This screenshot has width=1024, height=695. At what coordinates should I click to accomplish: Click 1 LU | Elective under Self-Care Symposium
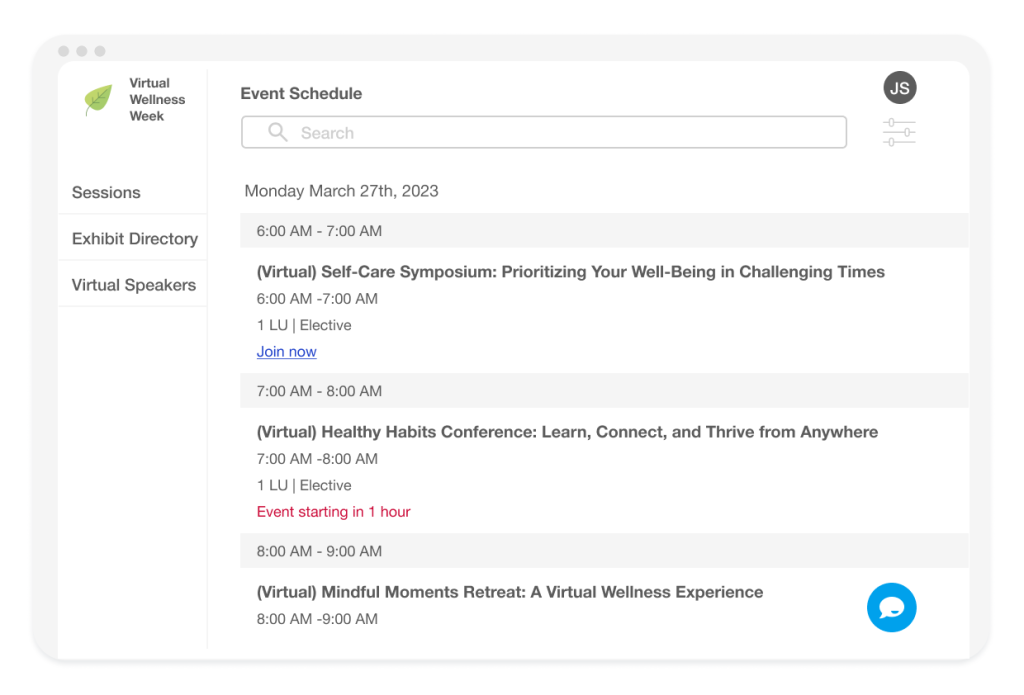click(304, 325)
